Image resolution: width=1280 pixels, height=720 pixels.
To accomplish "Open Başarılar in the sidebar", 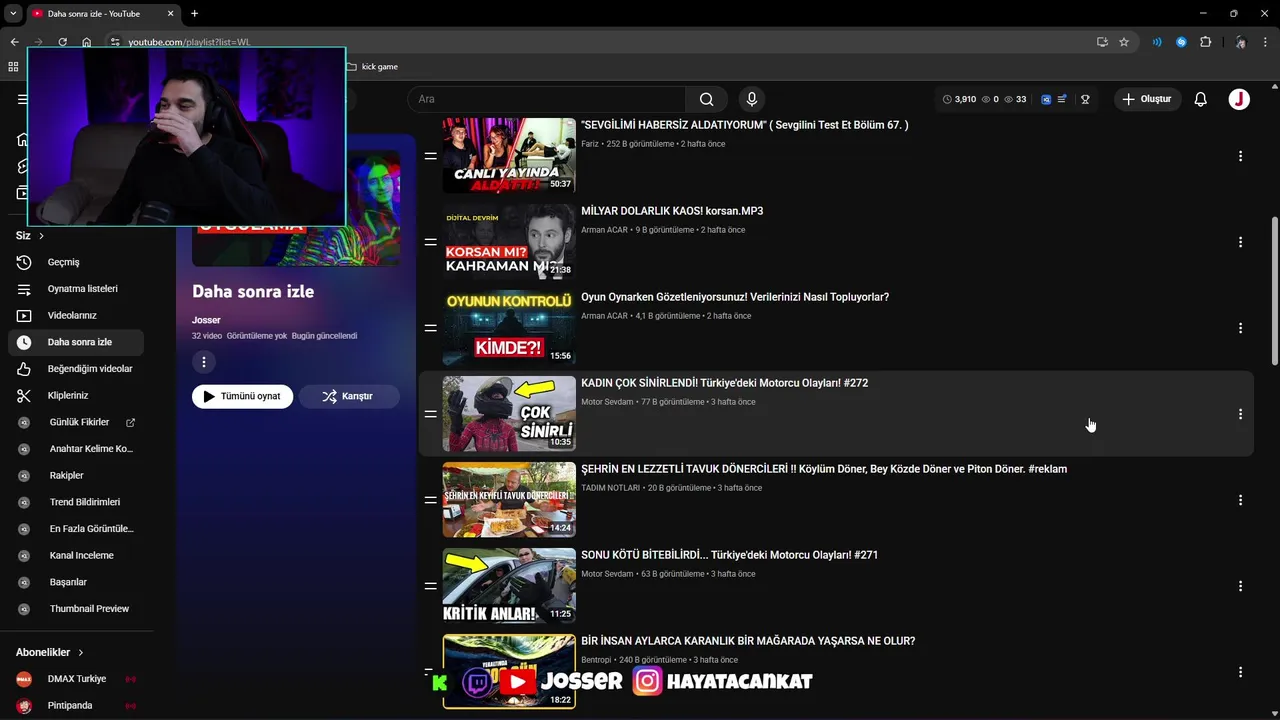I will point(76,582).
